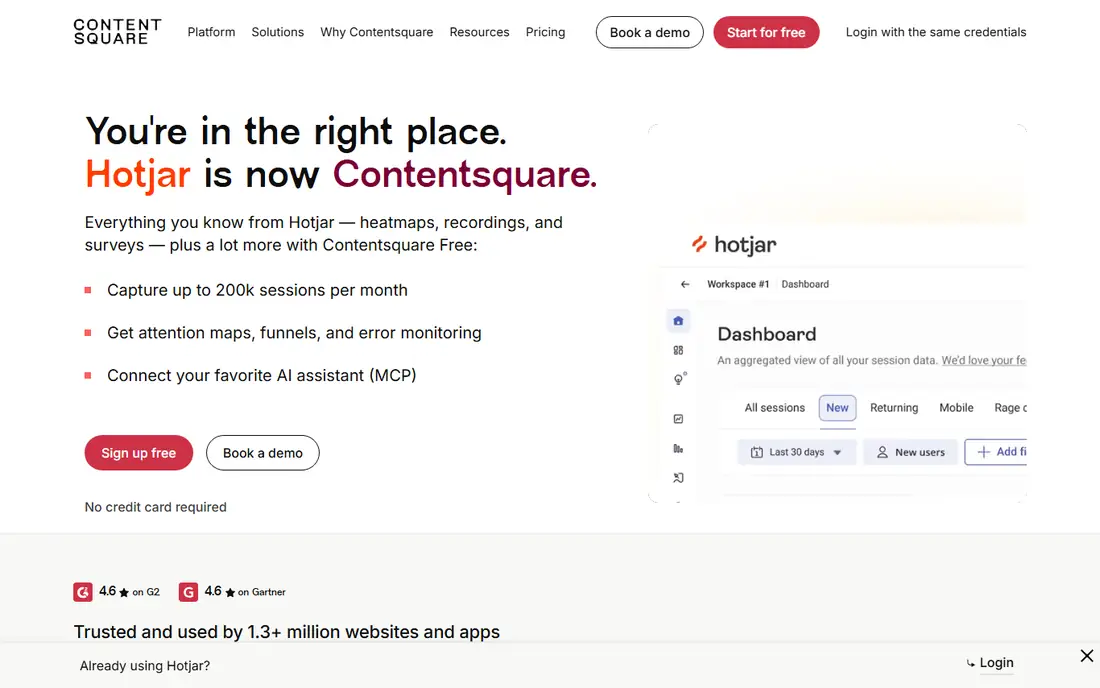Open the Last 30 days dropdown
Screen dimensions: 1100x688
[x=796, y=452]
